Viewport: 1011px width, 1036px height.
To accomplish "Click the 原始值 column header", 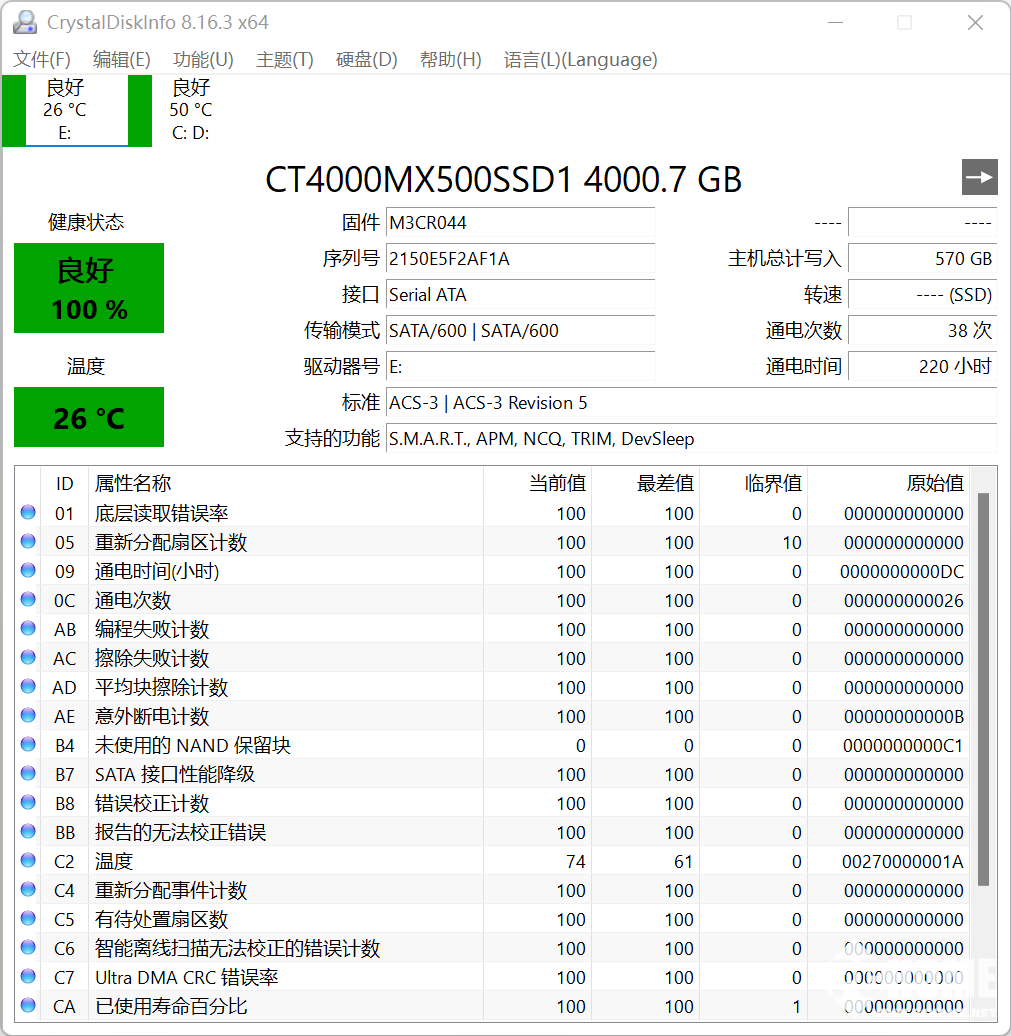I will (x=888, y=483).
